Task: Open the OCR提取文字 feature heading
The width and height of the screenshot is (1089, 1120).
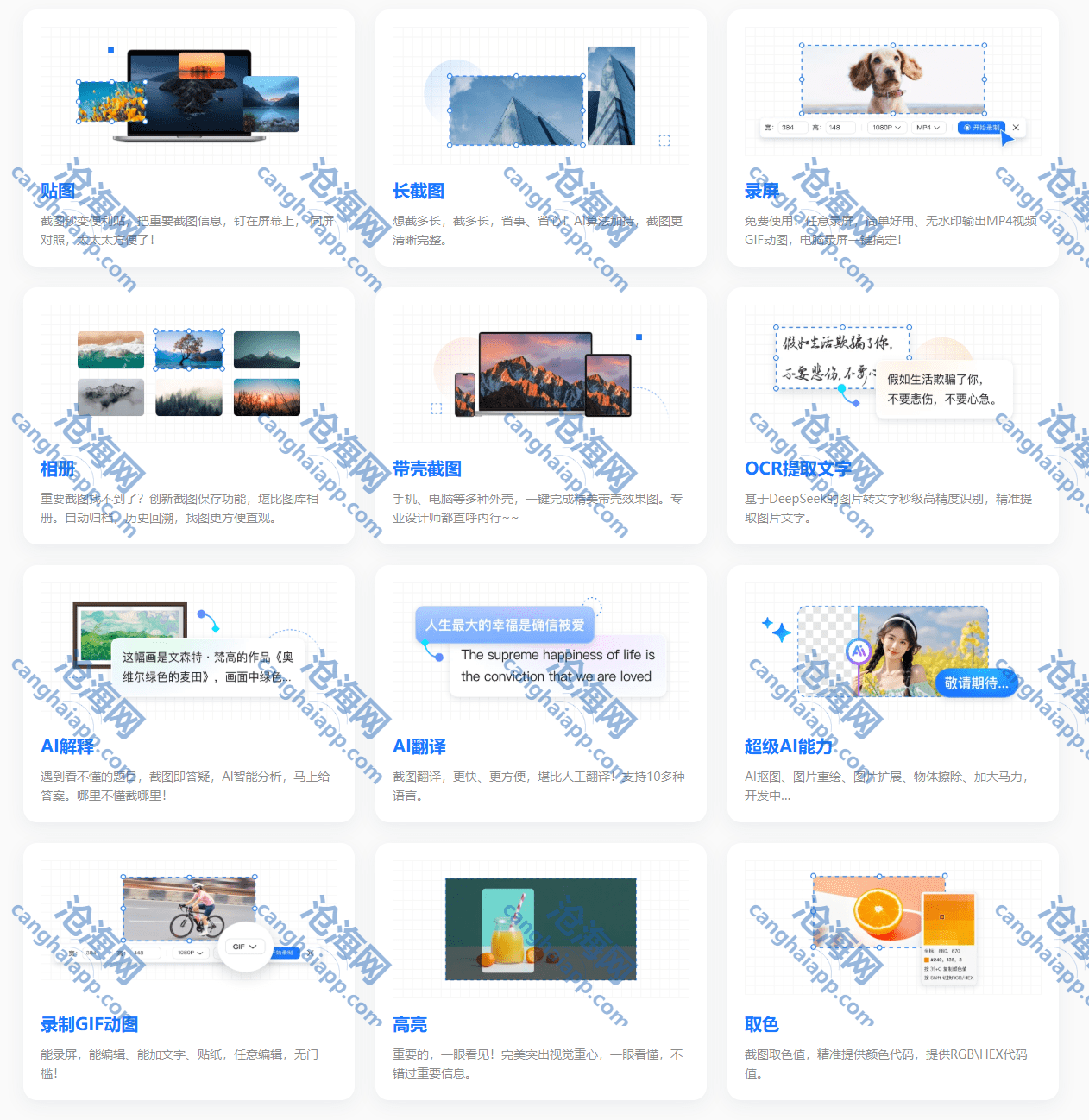Action: 797,469
